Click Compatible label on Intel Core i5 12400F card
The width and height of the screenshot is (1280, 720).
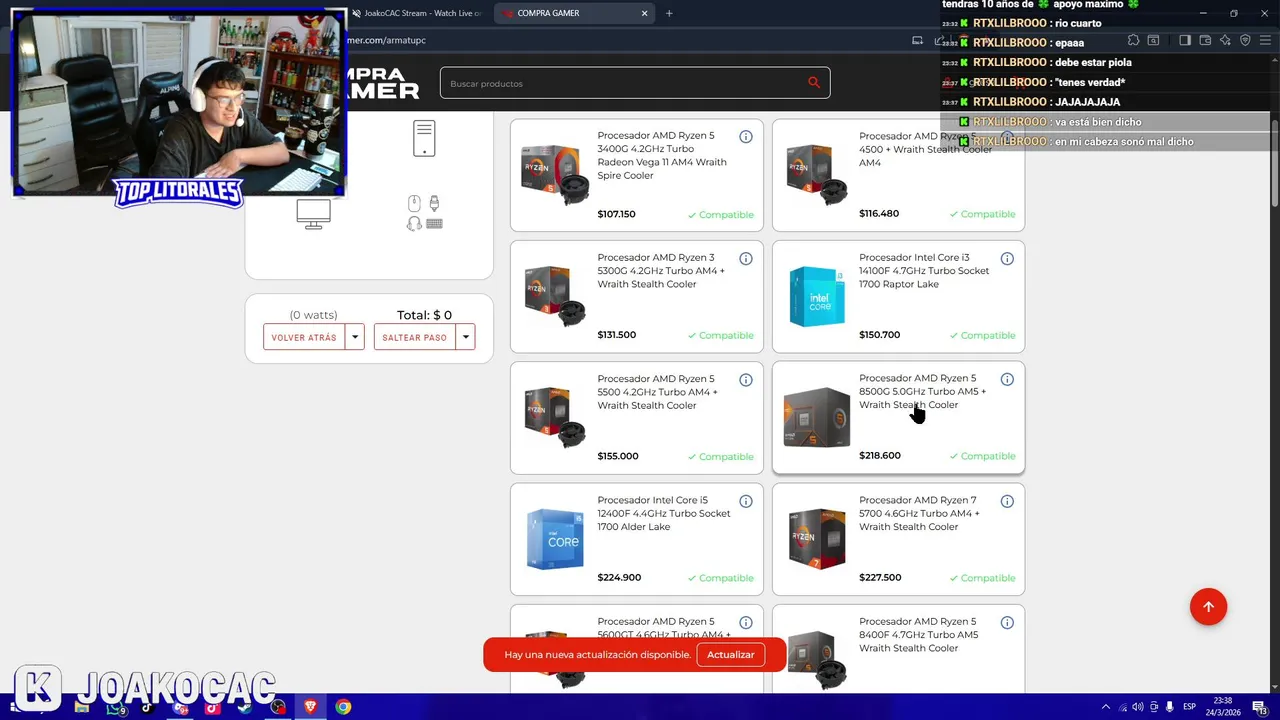[x=721, y=578]
